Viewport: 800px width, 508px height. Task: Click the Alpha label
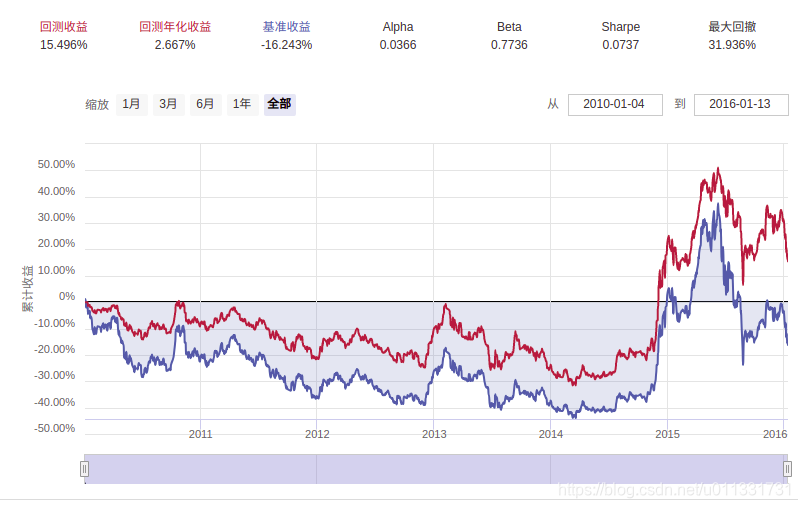click(398, 27)
